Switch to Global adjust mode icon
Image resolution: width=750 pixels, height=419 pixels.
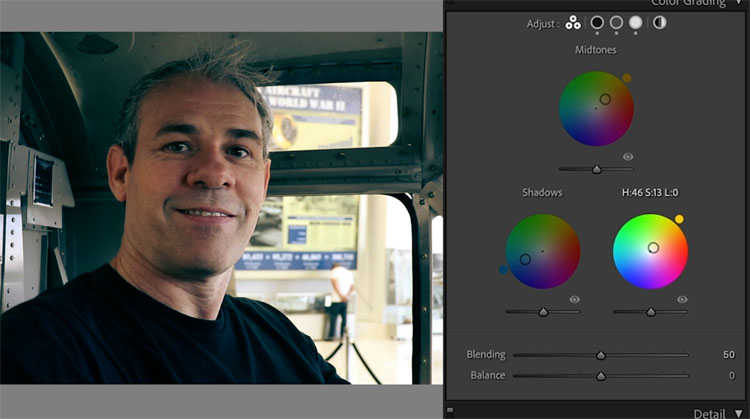point(660,22)
